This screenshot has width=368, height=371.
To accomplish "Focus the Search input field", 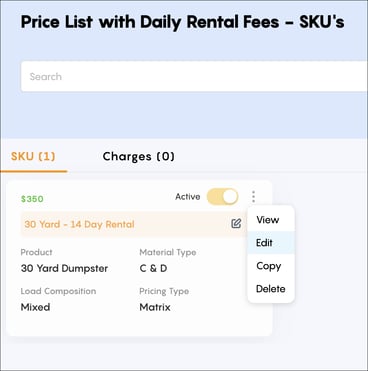I will [x=194, y=76].
